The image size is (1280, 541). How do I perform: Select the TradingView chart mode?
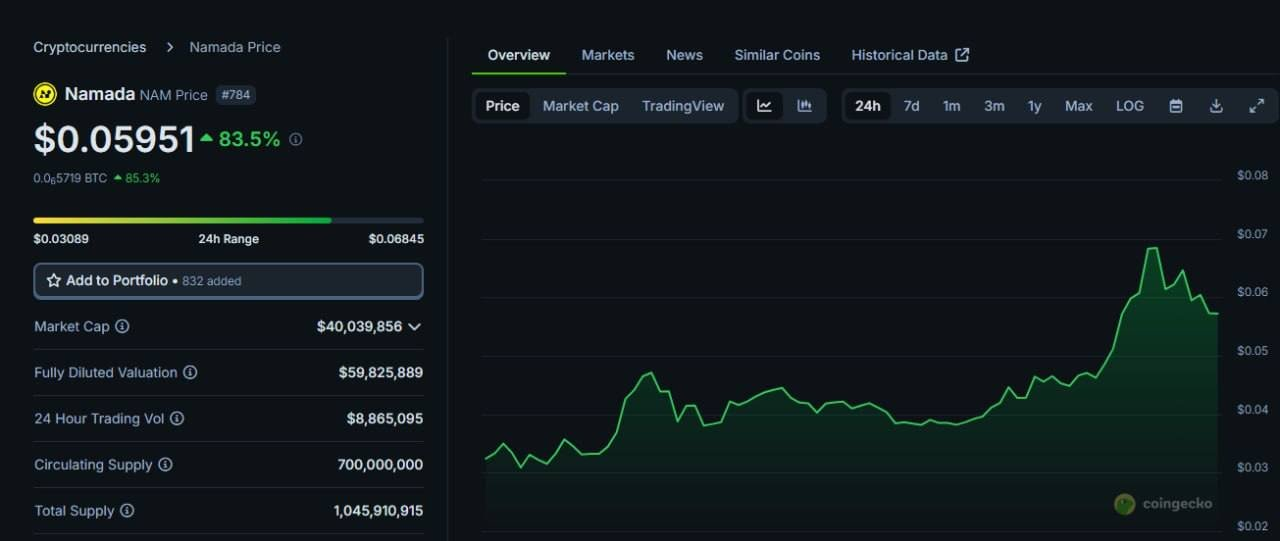pos(683,106)
